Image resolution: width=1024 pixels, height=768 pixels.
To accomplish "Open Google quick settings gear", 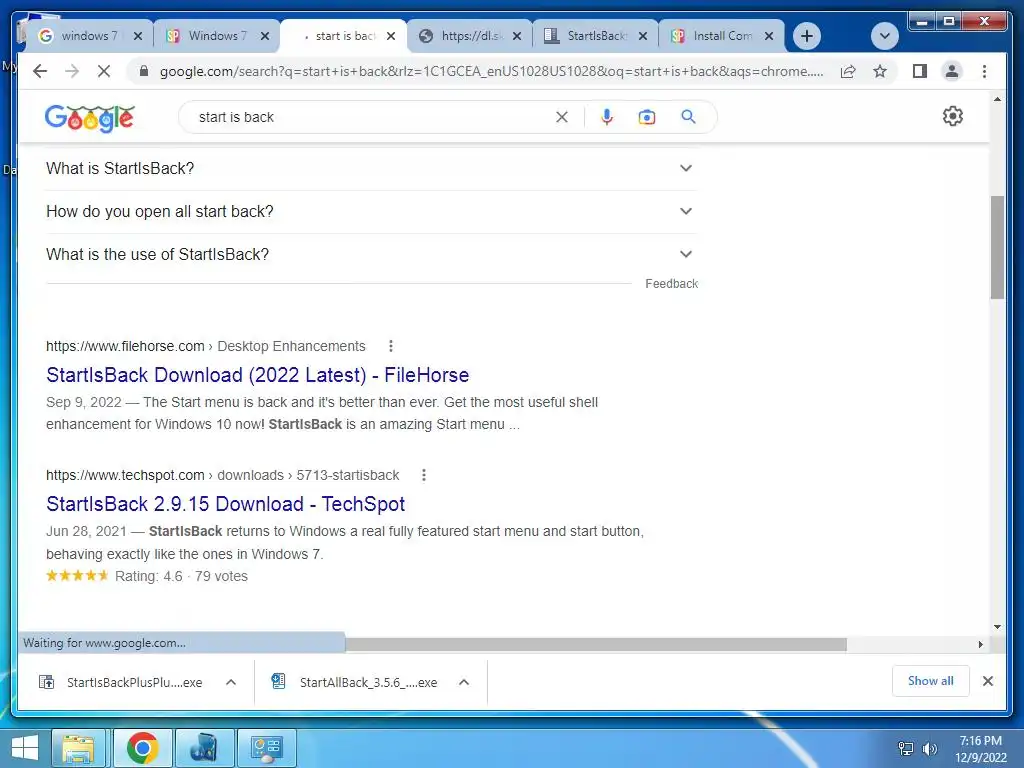I will 952,116.
